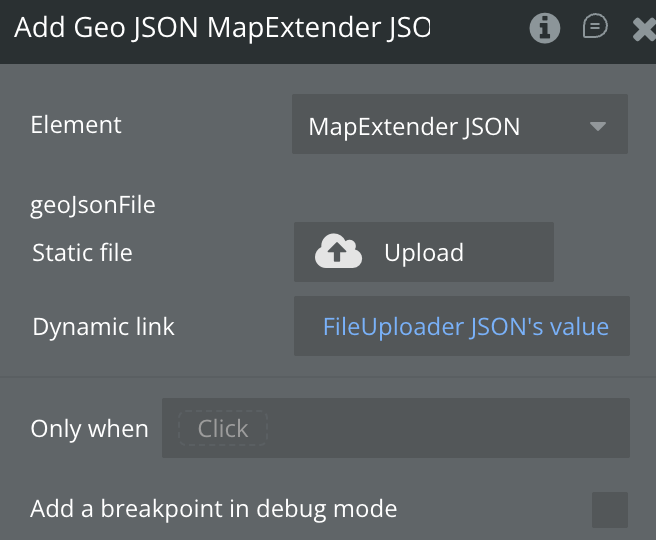Enable the debug mode breakpoint checkbox
The width and height of the screenshot is (656, 540).
pyautogui.click(x=609, y=509)
